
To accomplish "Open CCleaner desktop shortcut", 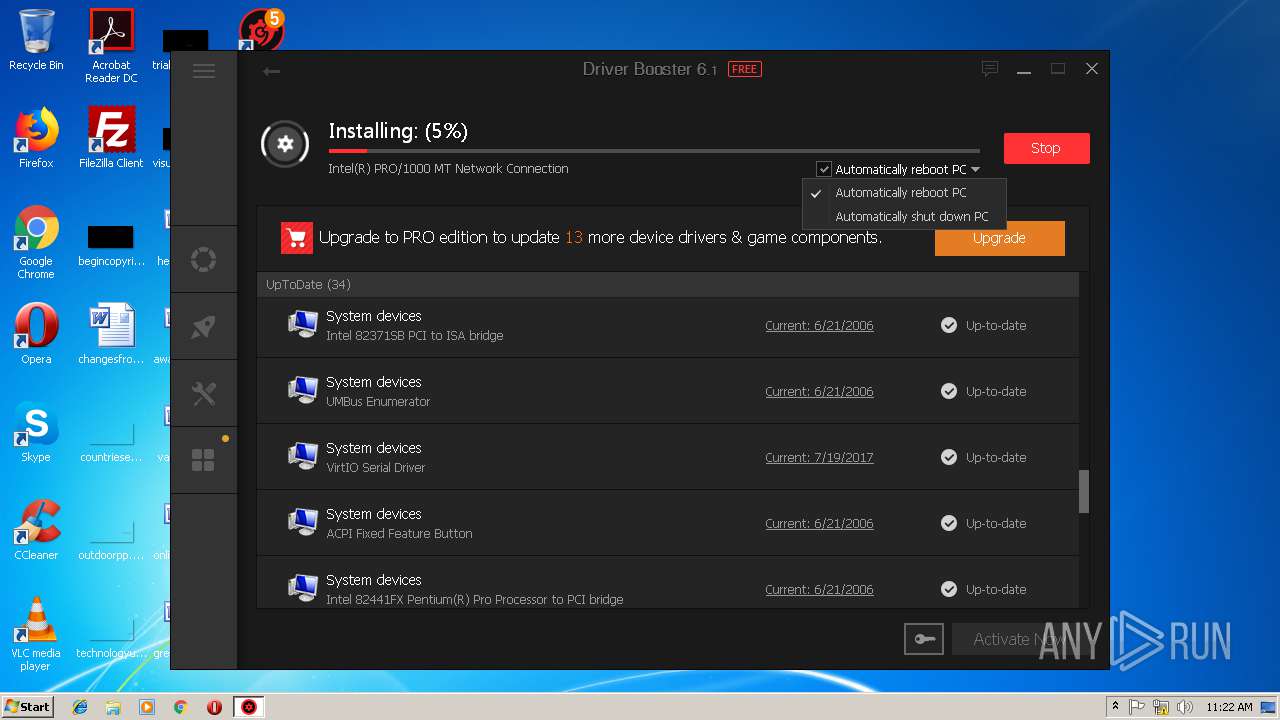I will (36, 531).
